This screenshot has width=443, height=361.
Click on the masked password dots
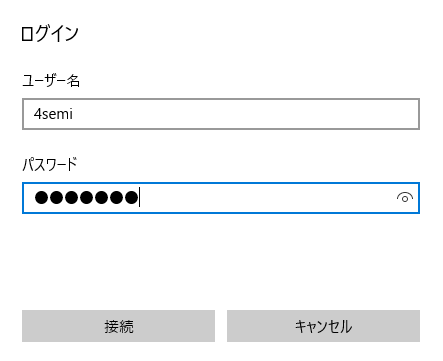pos(86,197)
